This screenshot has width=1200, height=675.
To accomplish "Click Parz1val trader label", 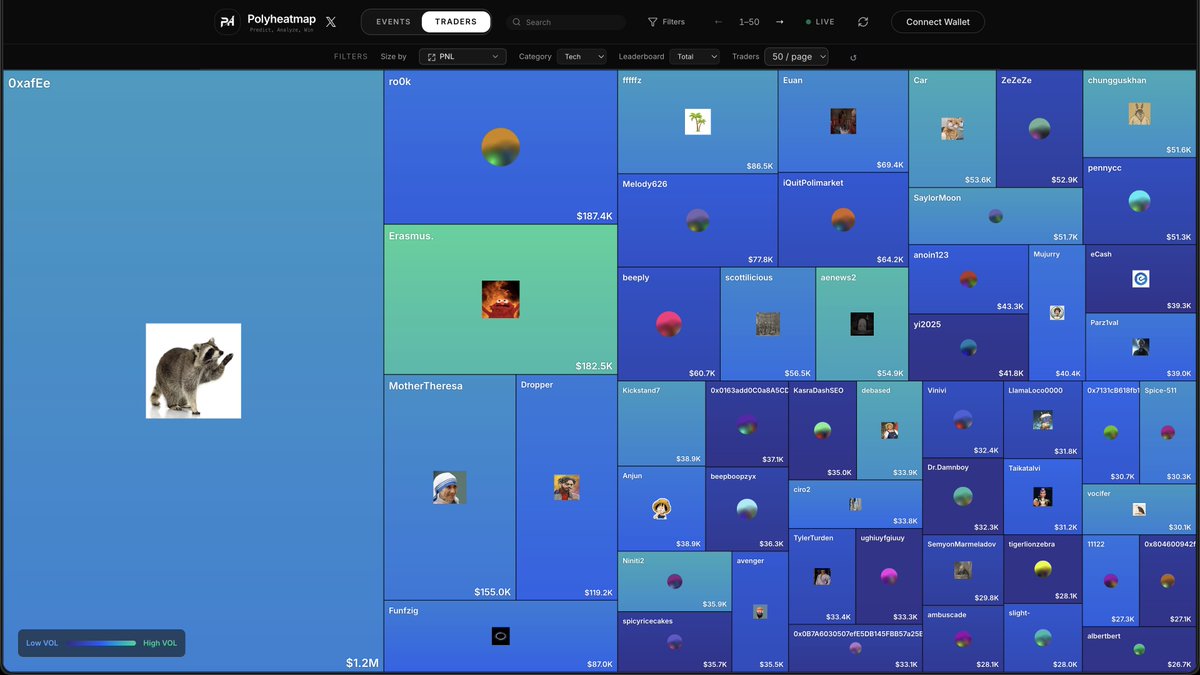I will pyautogui.click(x=1104, y=322).
